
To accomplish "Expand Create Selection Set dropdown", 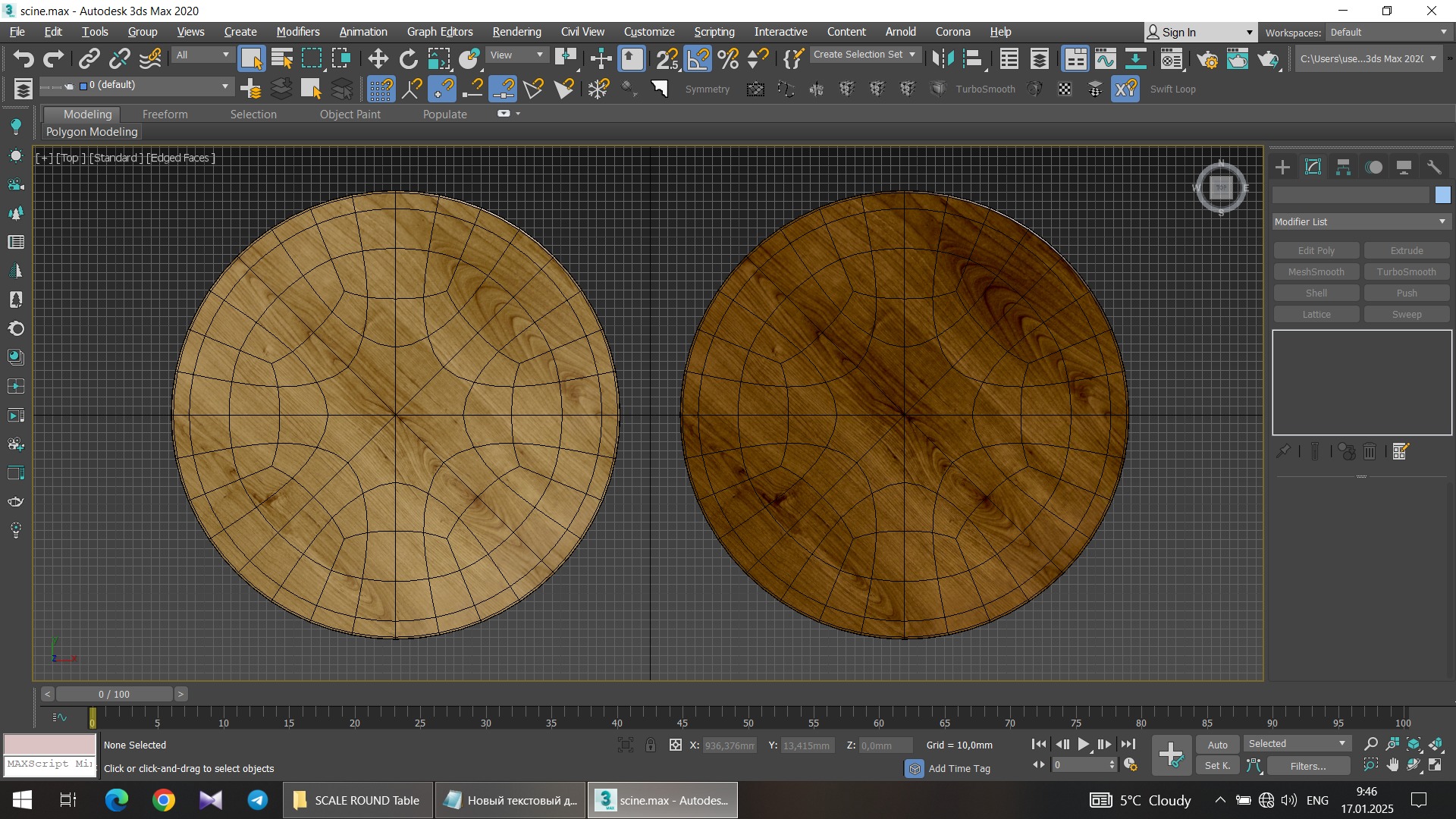I will pyautogui.click(x=864, y=55).
